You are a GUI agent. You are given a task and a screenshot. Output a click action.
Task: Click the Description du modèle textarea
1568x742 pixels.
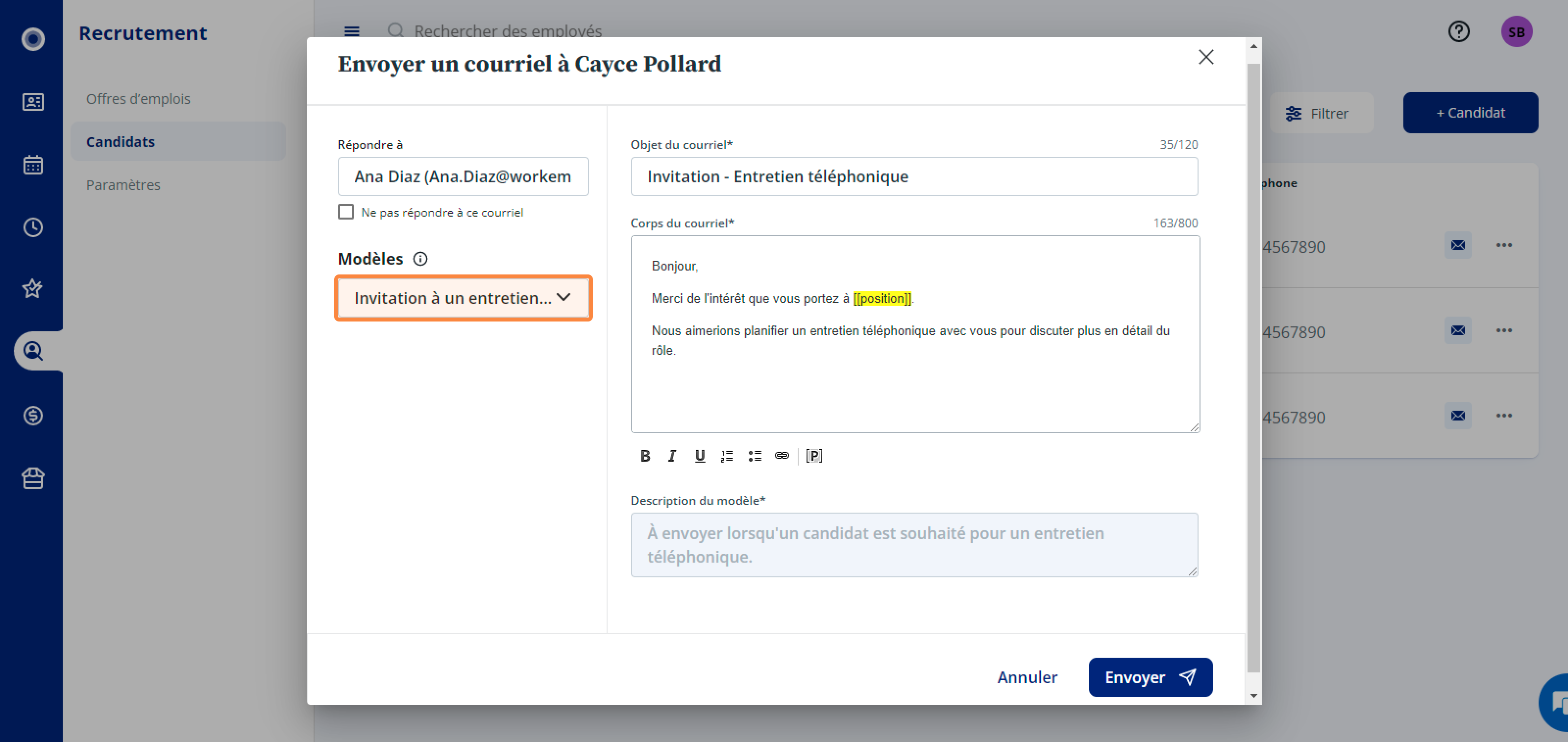point(914,545)
